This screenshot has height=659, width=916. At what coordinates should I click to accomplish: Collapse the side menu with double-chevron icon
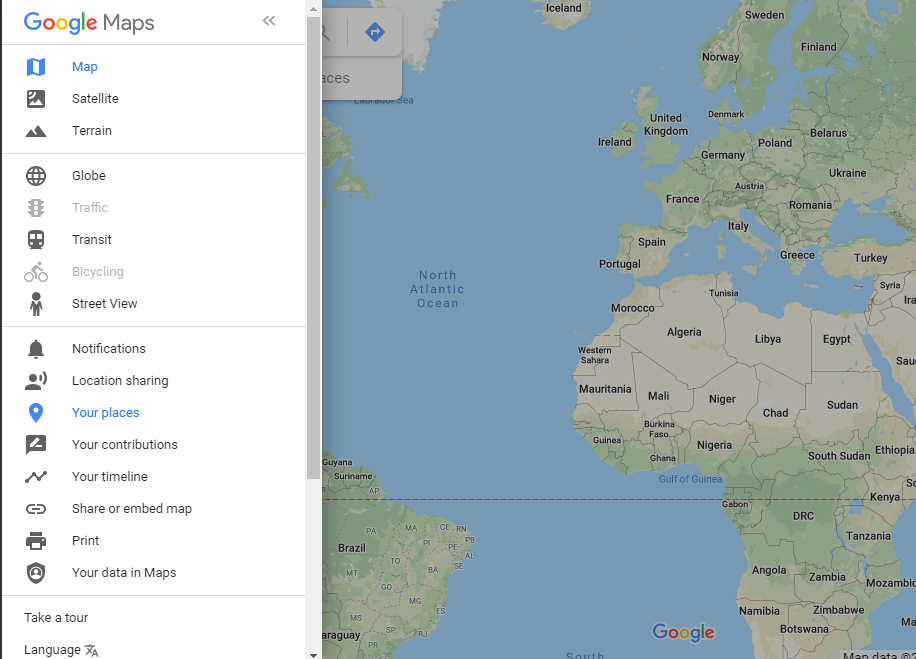coord(269,21)
